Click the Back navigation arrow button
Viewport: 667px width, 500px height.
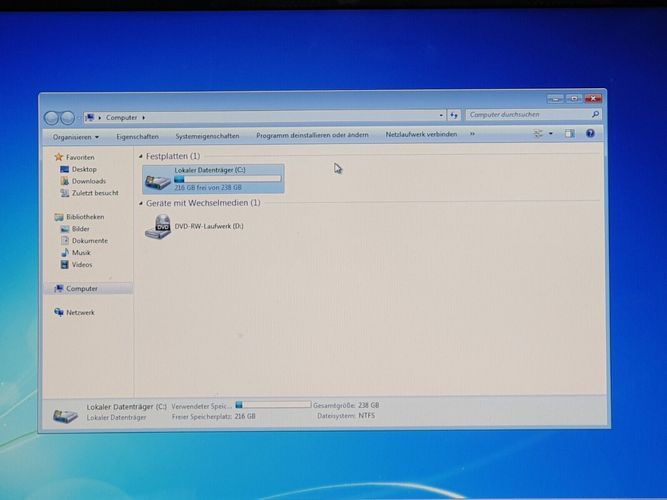tap(51, 118)
